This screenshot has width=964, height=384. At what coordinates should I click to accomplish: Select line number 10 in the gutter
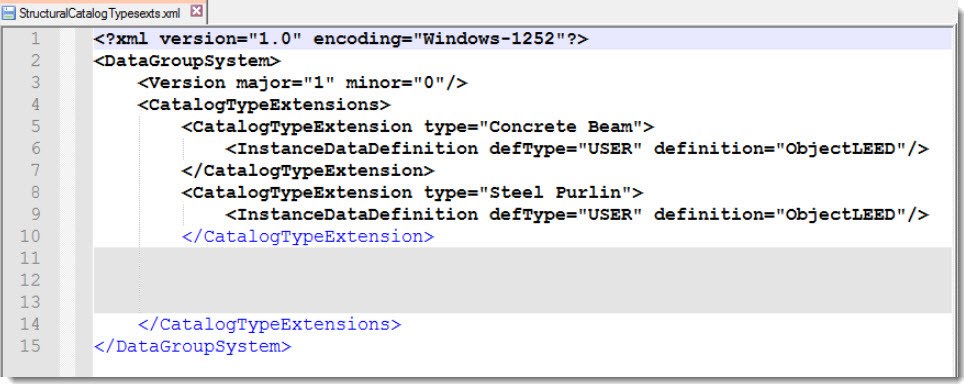(30, 236)
